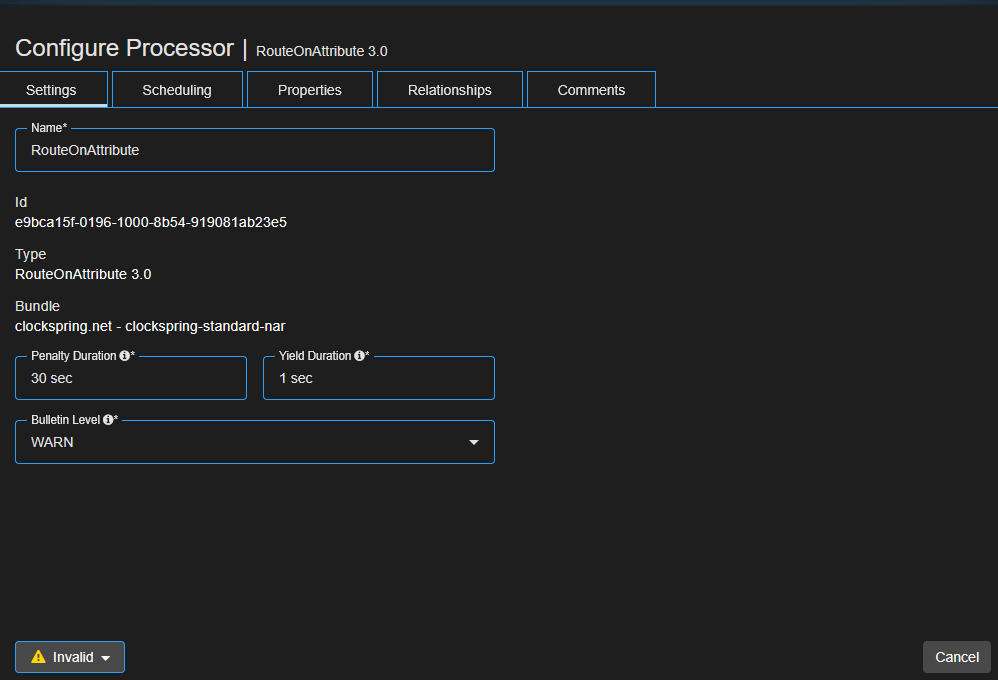View the Bulletin Level help icon
This screenshot has height=680, width=998.
coord(109,419)
